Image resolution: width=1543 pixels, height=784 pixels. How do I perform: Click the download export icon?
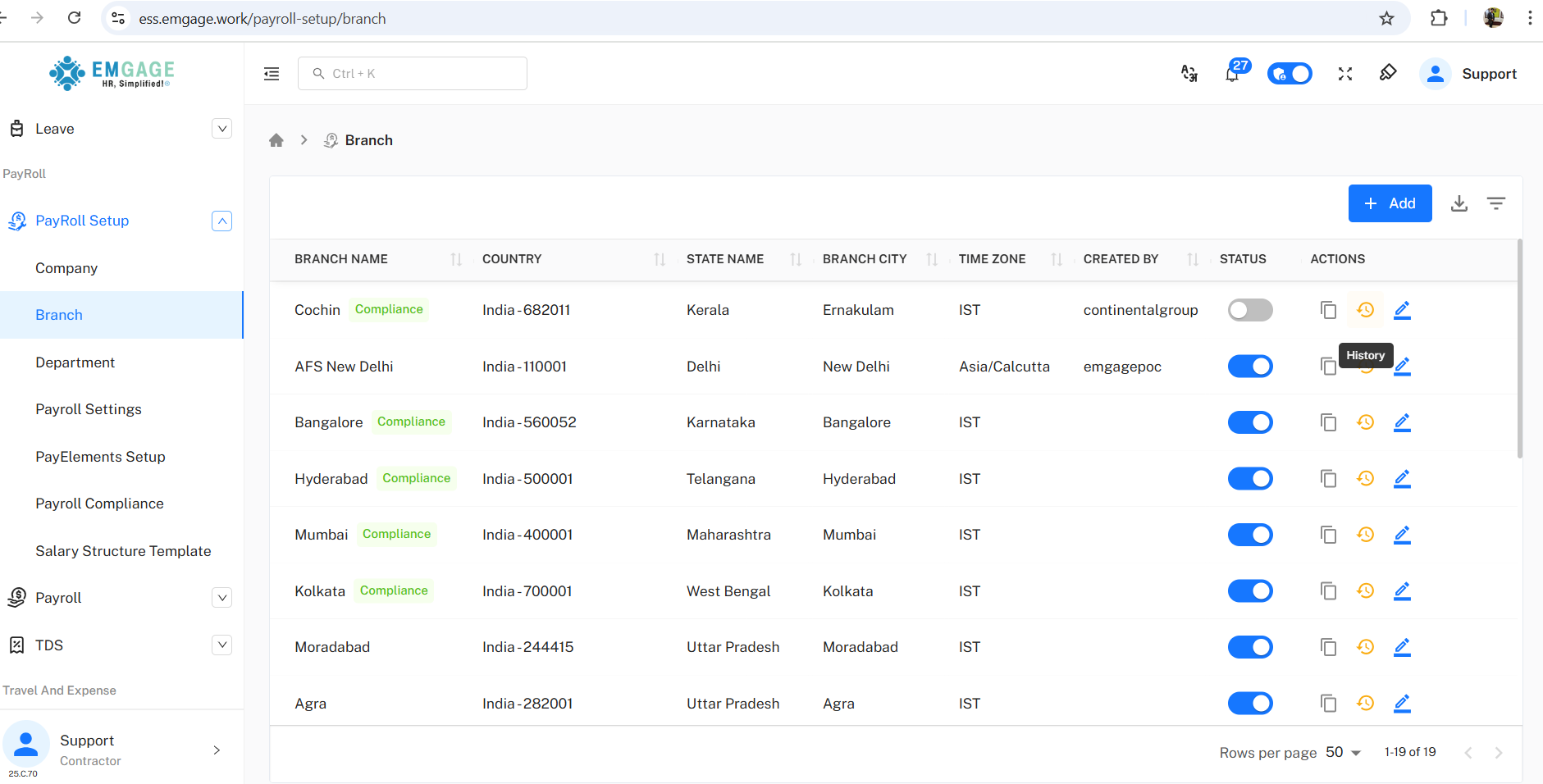(x=1459, y=203)
